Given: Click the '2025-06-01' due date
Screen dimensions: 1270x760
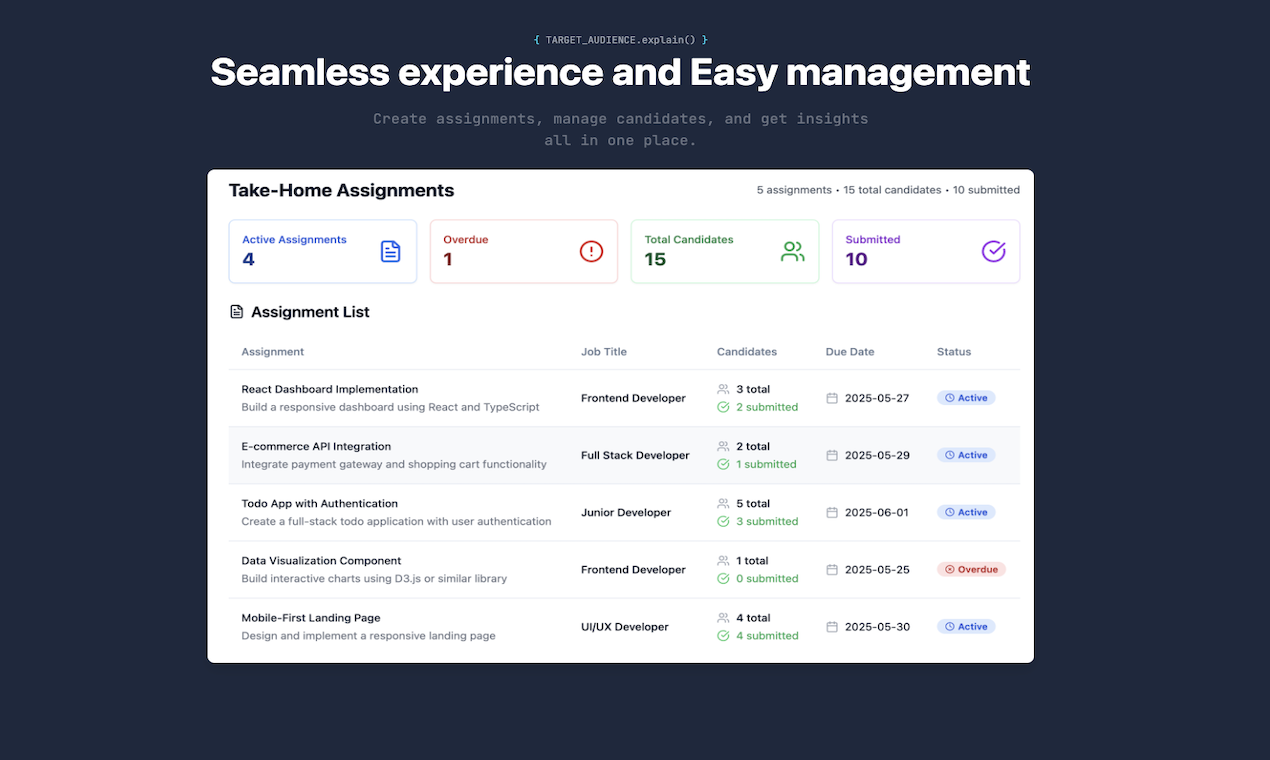Looking at the screenshot, I should 877,512.
